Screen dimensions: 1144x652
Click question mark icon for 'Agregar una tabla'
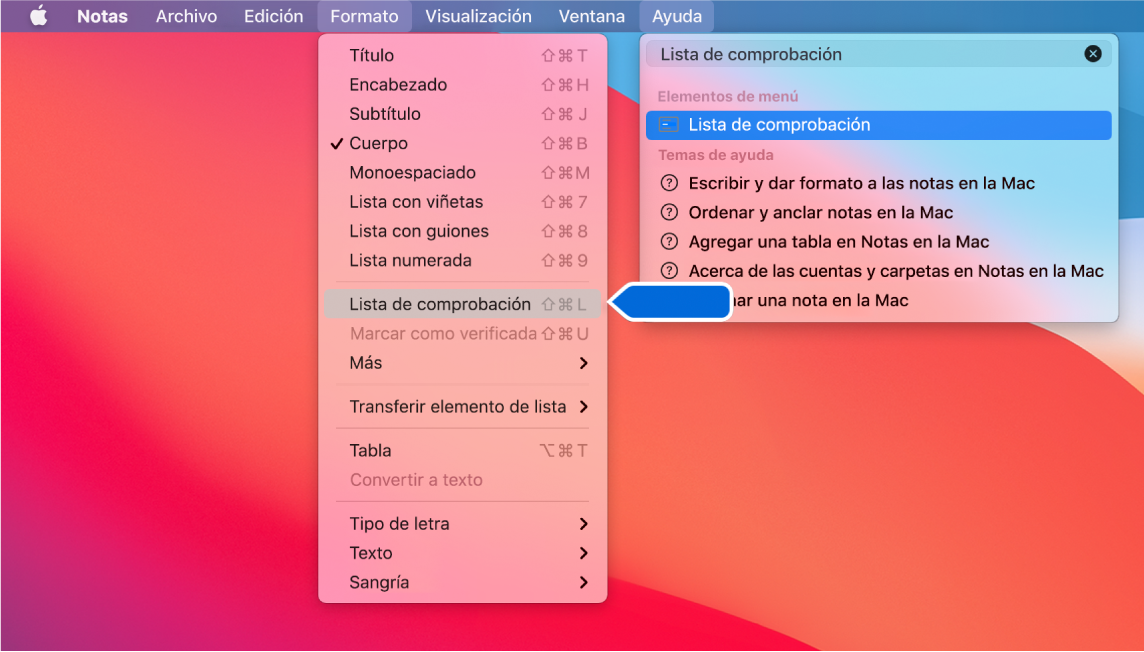[x=668, y=241]
